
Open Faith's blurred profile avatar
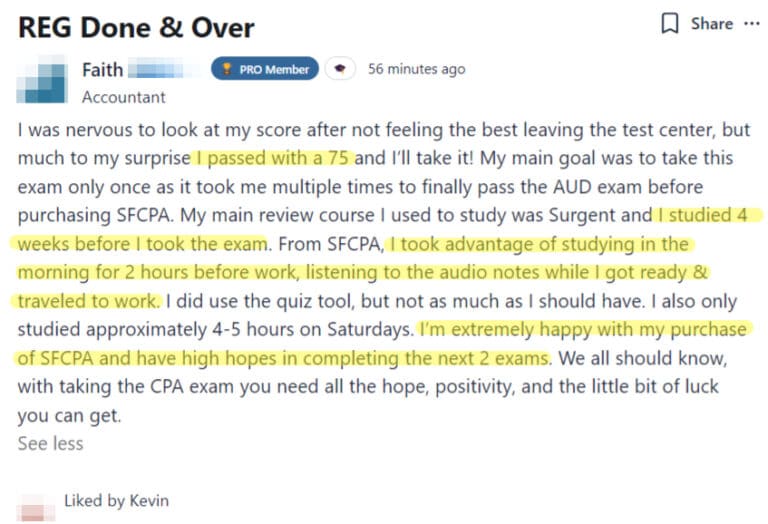click(x=42, y=79)
